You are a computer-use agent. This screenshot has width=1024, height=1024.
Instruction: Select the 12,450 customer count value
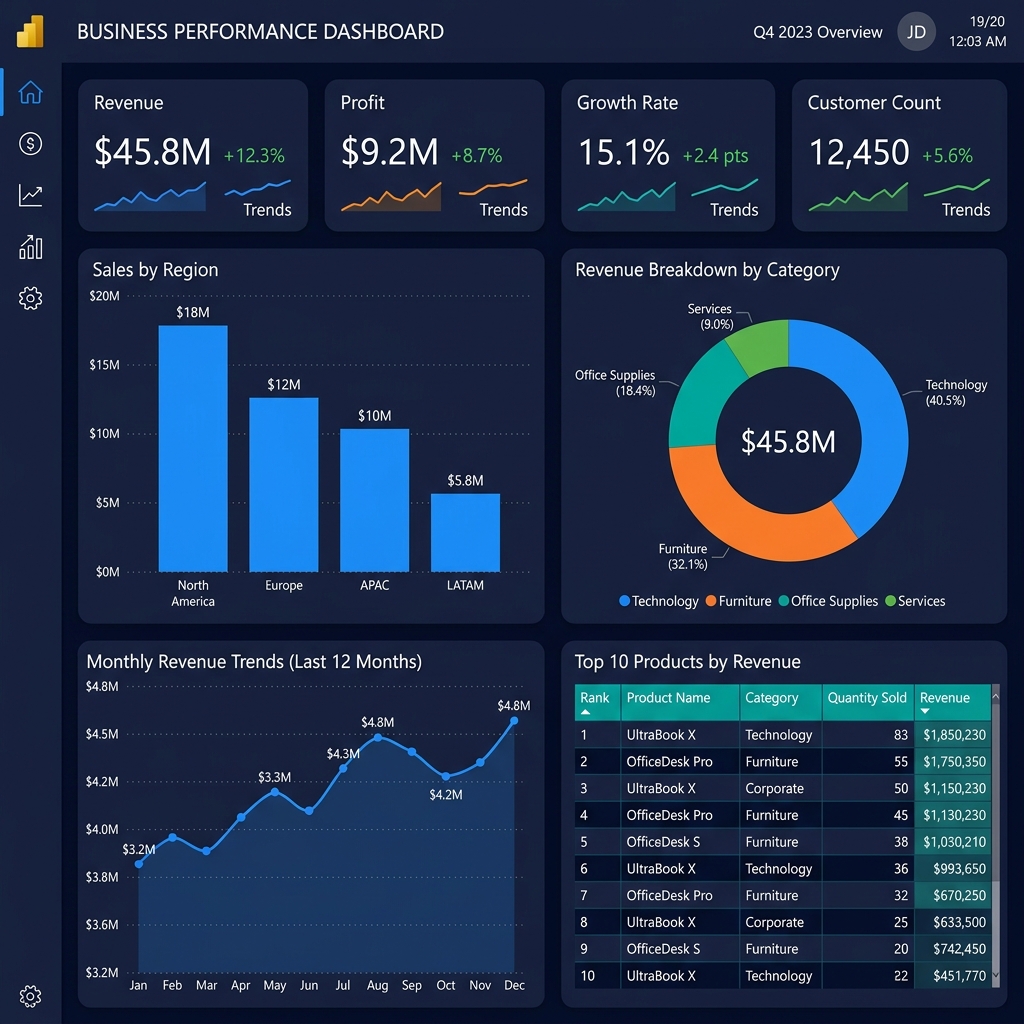[859, 152]
